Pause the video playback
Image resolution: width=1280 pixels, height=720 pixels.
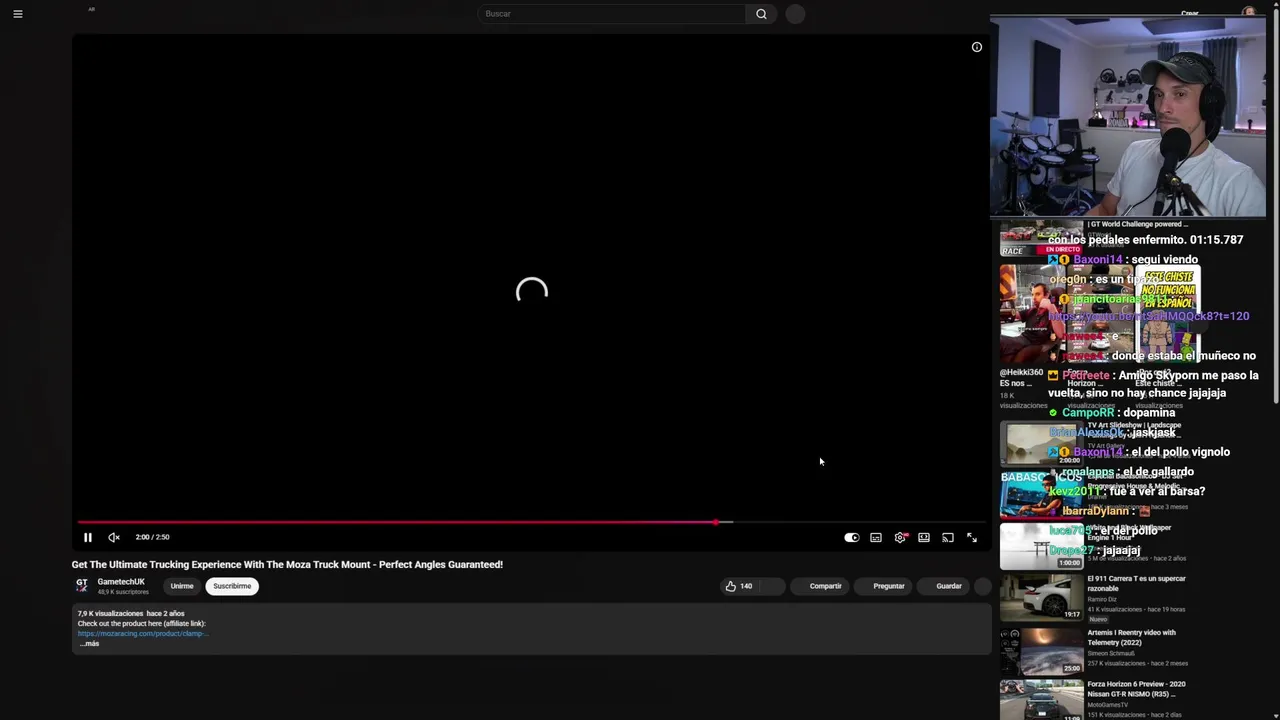[x=88, y=537]
